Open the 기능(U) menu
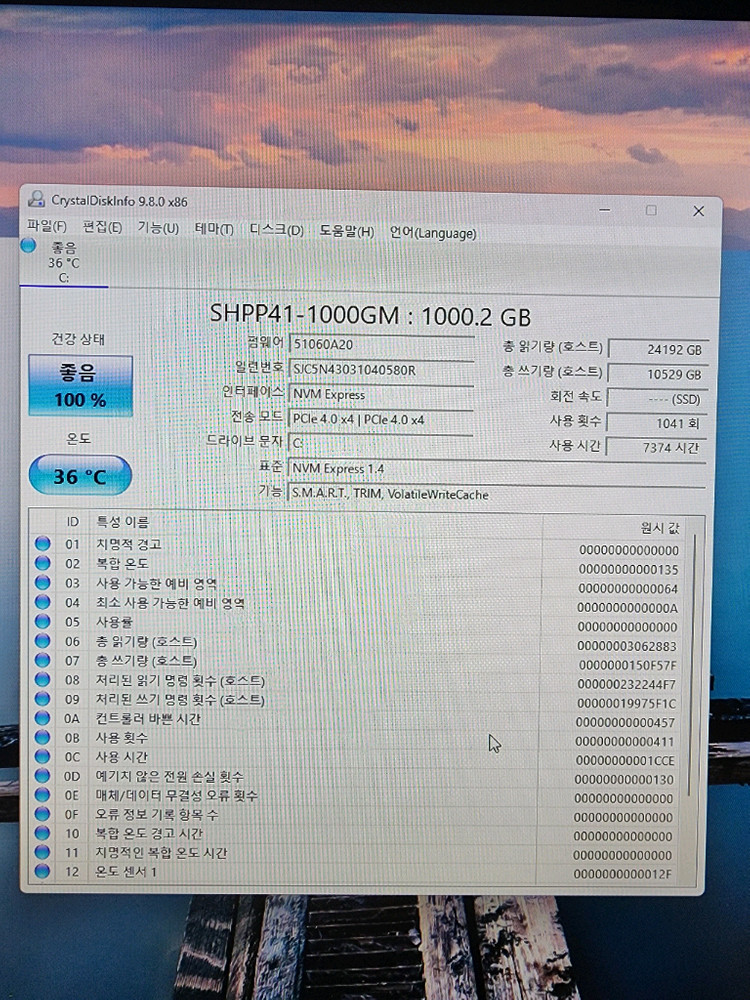Screen dimensions: 750x1000 [158, 228]
